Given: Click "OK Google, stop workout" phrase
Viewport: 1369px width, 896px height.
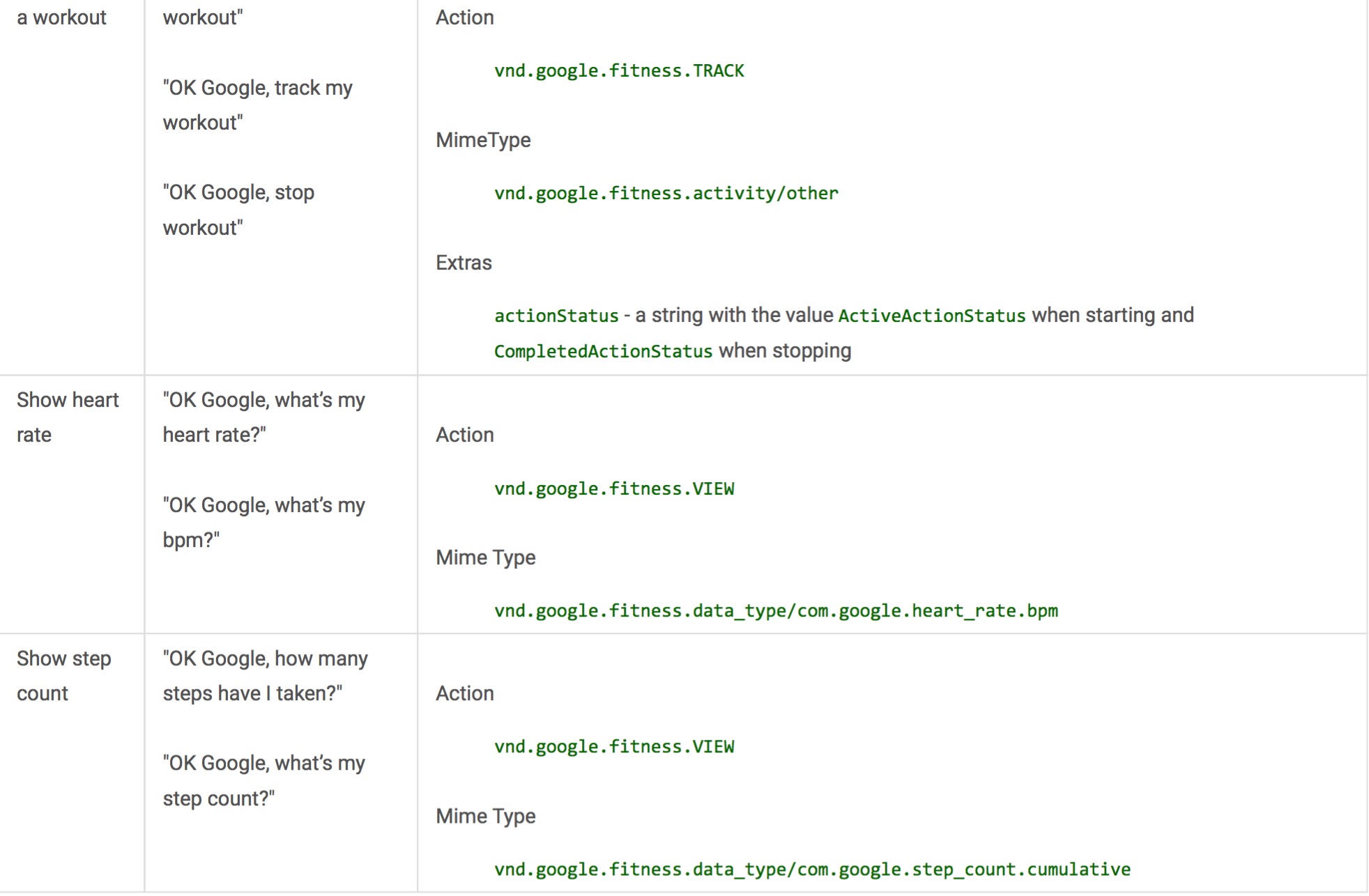Looking at the screenshot, I should 238,210.
